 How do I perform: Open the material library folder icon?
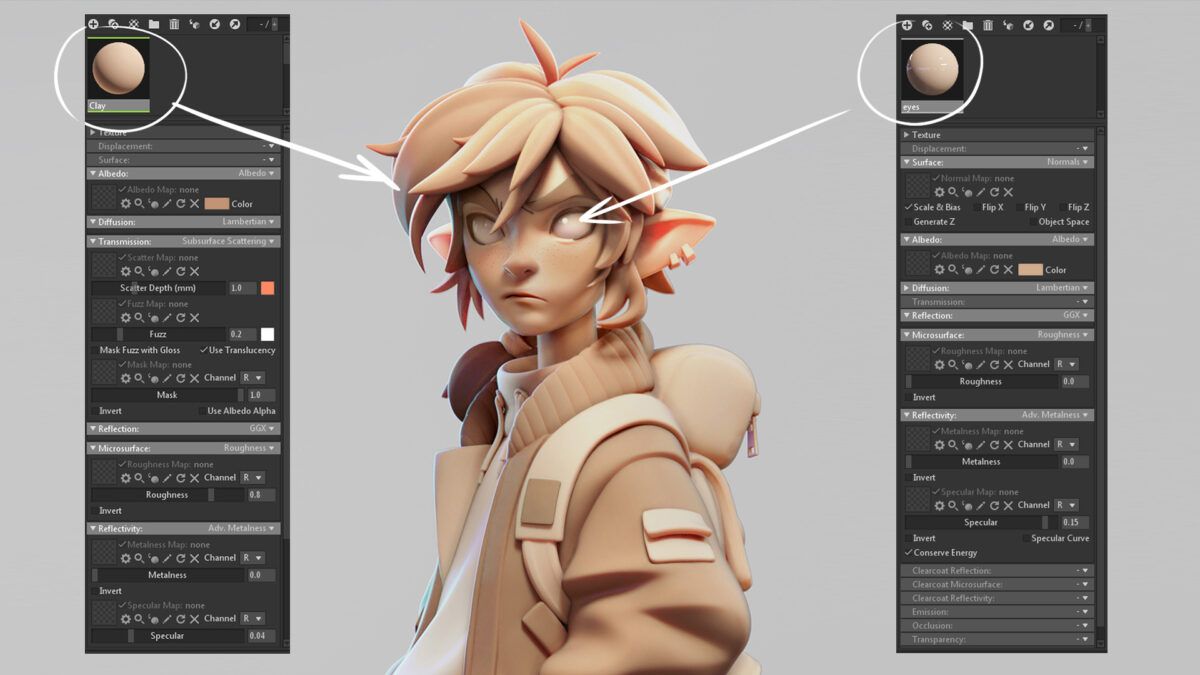(x=154, y=25)
